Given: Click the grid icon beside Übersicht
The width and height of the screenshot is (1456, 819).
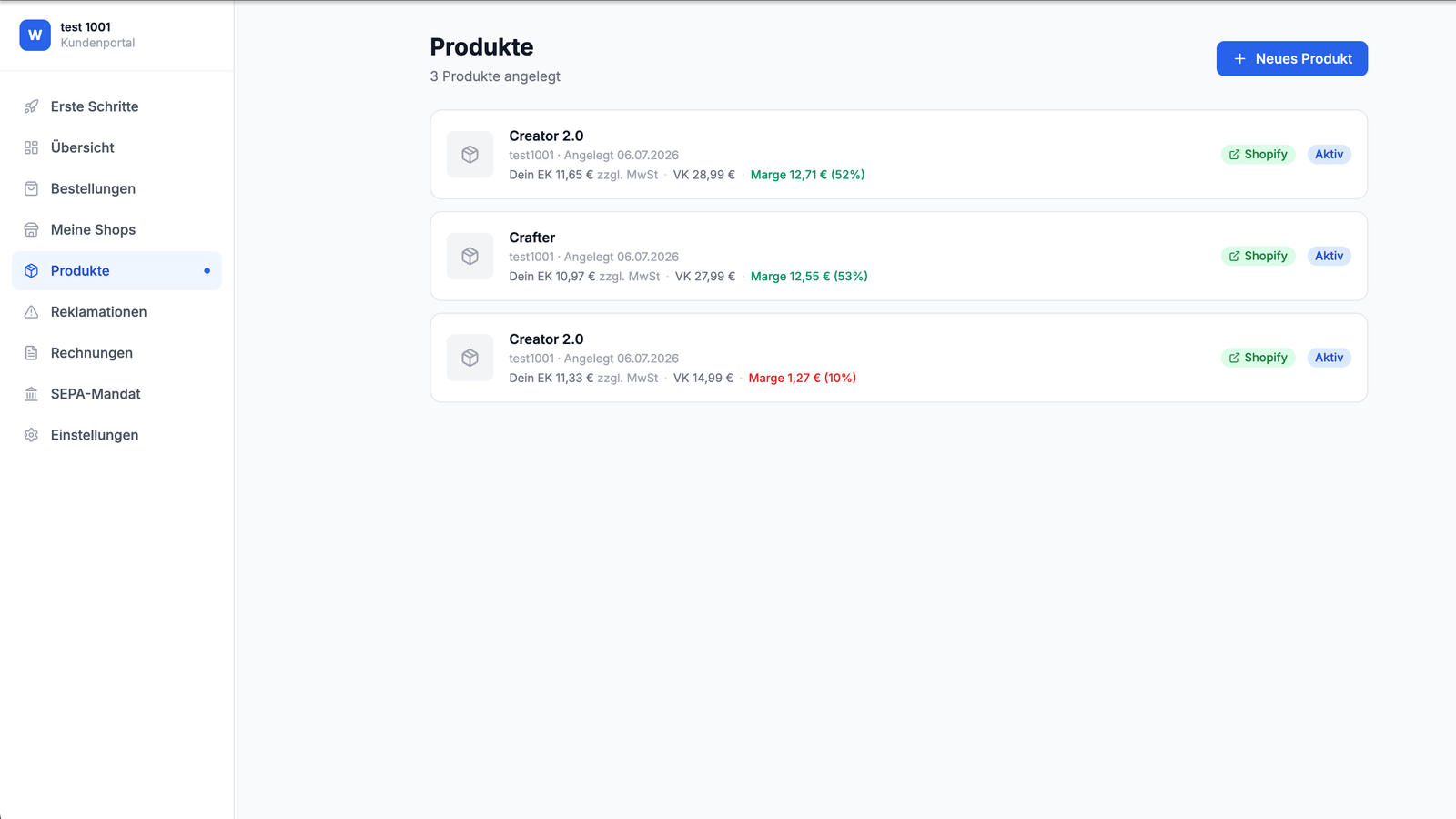Looking at the screenshot, I should pyautogui.click(x=31, y=147).
